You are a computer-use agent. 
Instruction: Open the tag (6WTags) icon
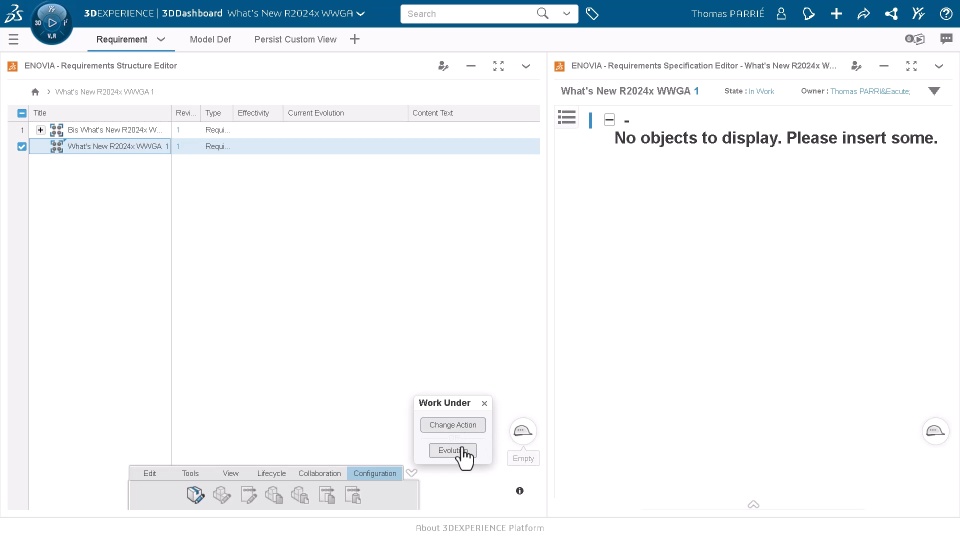click(x=592, y=13)
